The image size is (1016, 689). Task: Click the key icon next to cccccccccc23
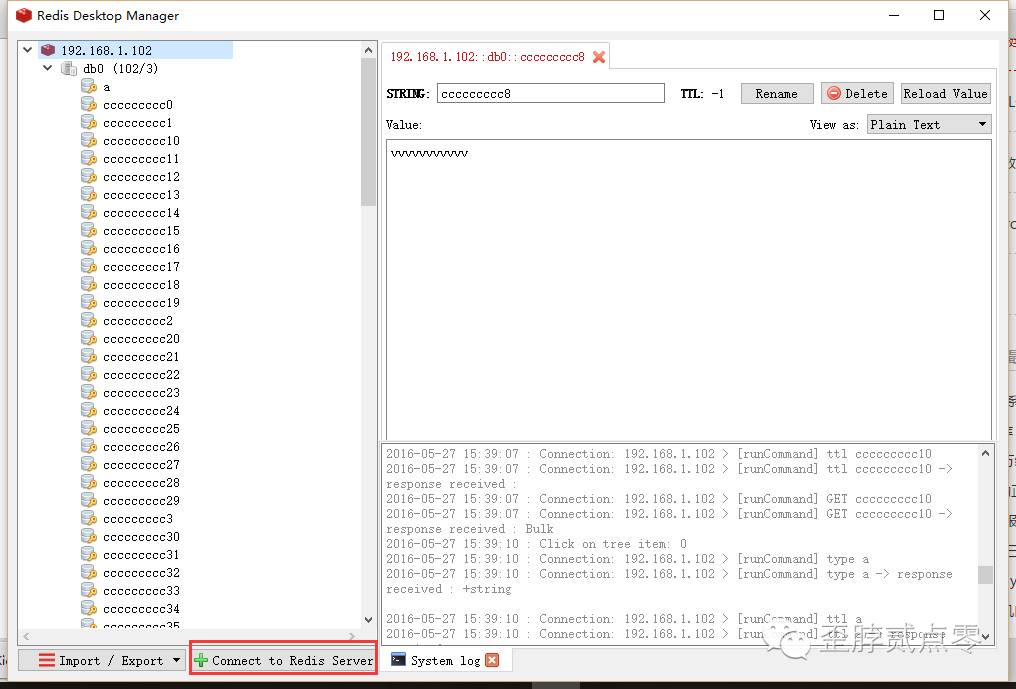(89, 392)
